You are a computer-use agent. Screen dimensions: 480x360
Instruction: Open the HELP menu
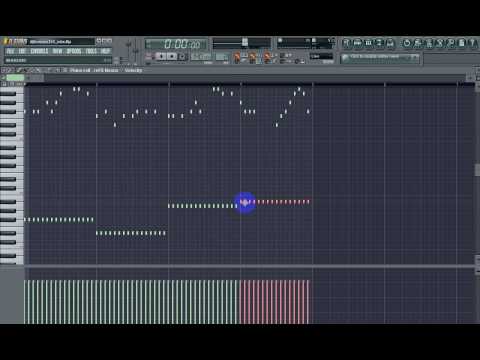105,51
